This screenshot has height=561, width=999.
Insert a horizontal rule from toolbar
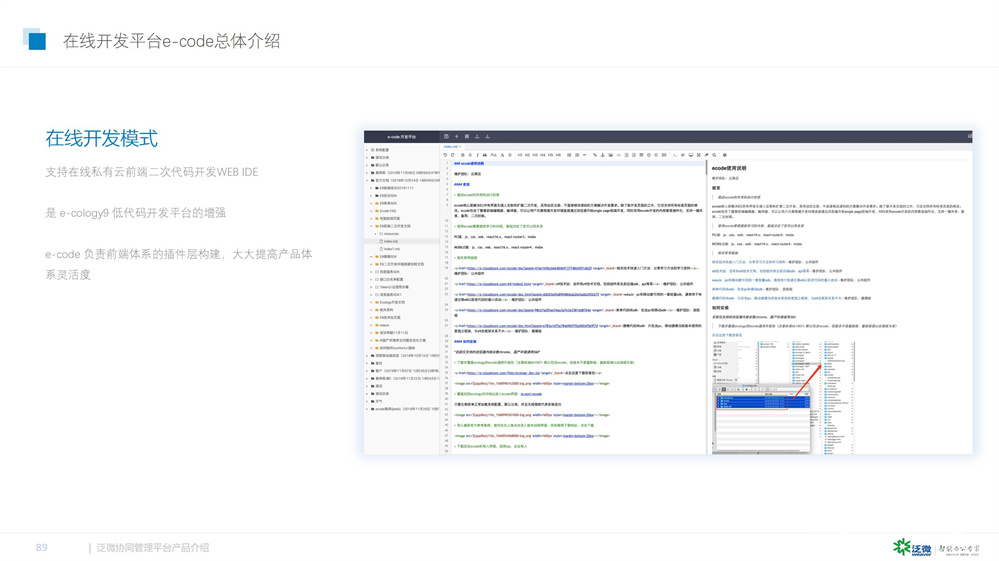(584, 155)
